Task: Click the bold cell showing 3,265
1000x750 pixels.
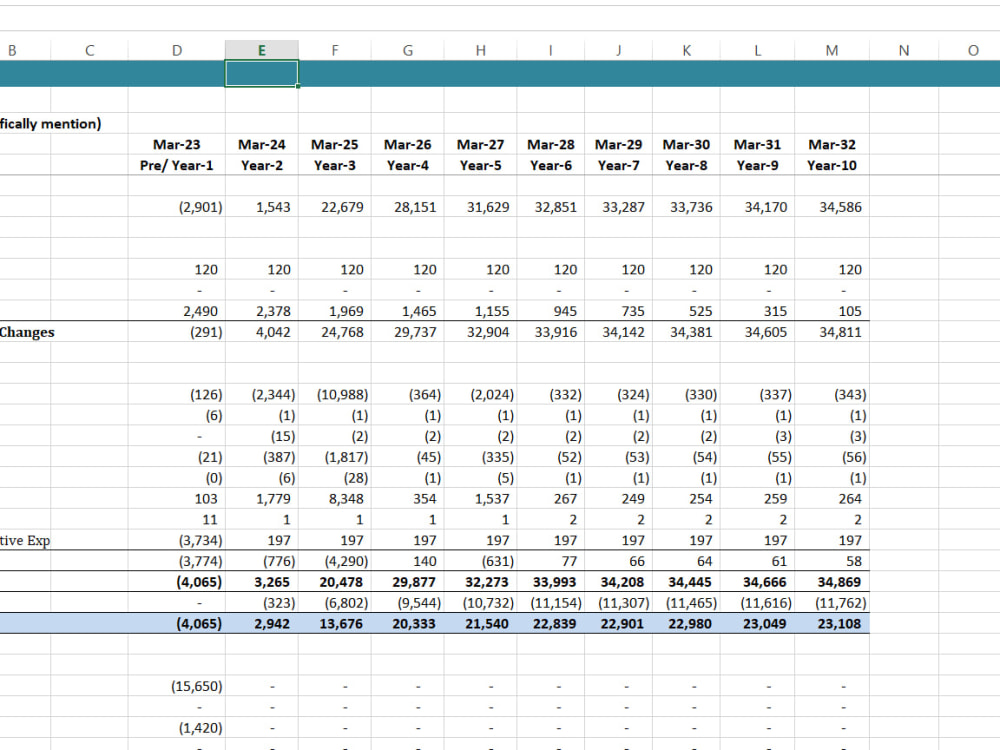Action: (x=261, y=582)
